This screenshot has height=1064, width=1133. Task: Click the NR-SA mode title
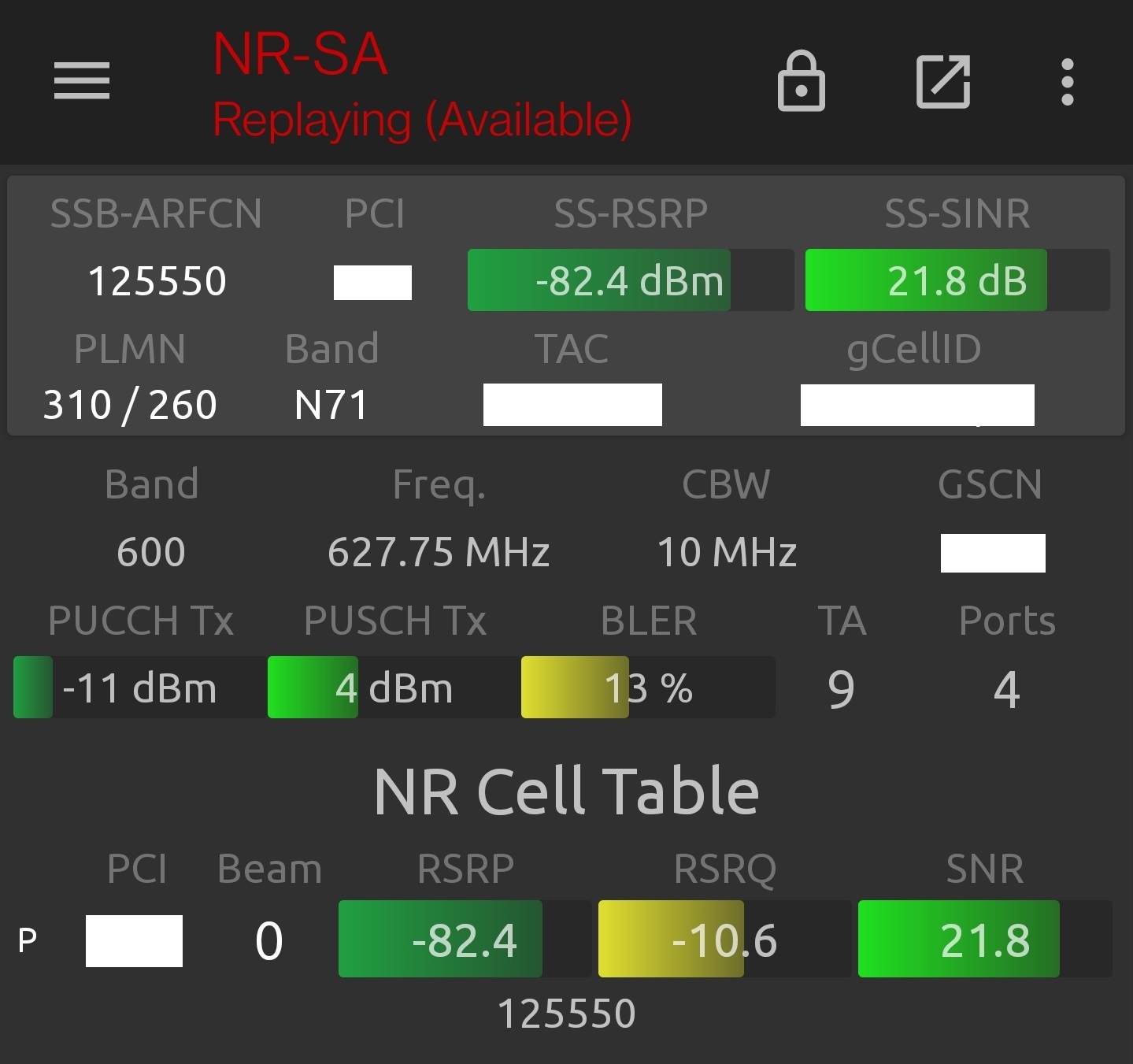299,52
